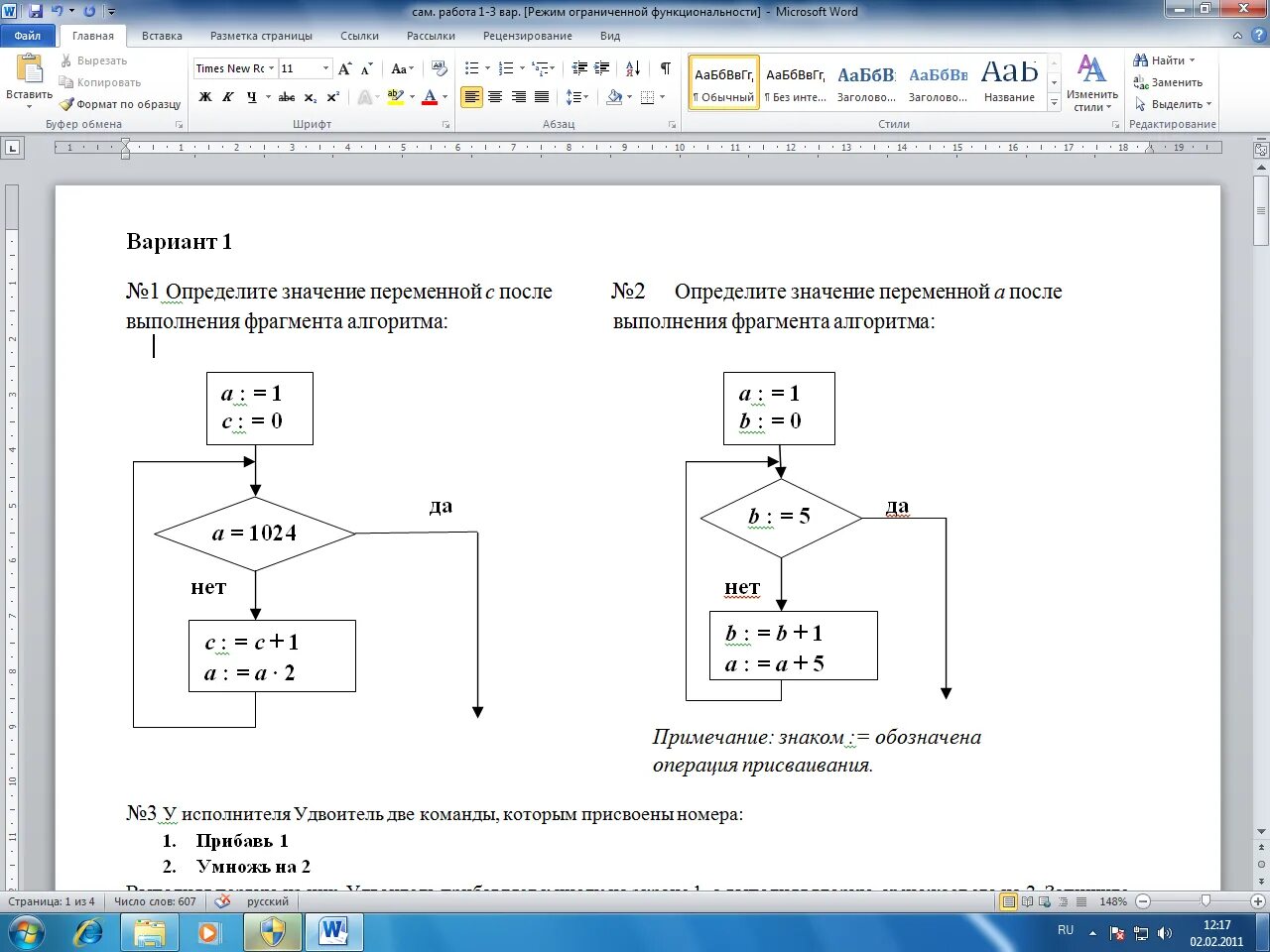Toggle underline Ч formatting
Screen dimensions: 1270x952
coord(252,97)
